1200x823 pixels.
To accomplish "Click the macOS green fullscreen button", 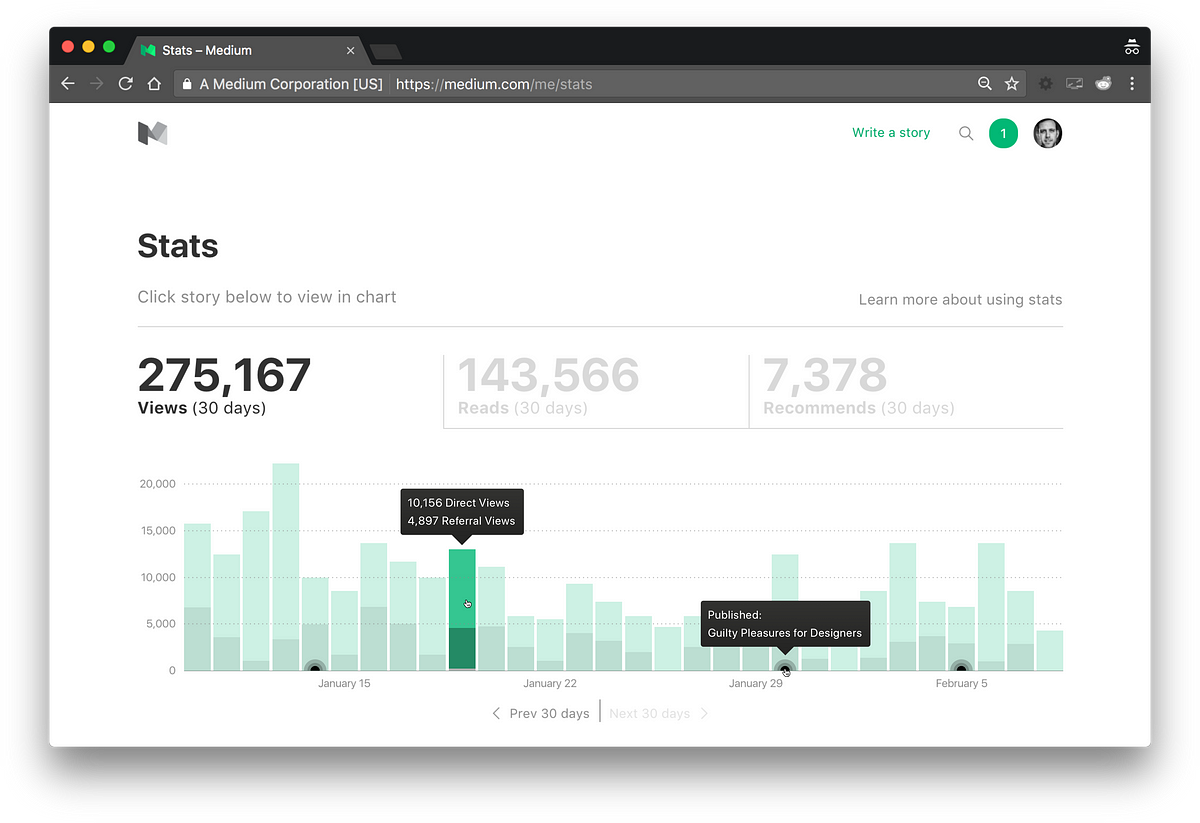I will [x=109, y=47].
